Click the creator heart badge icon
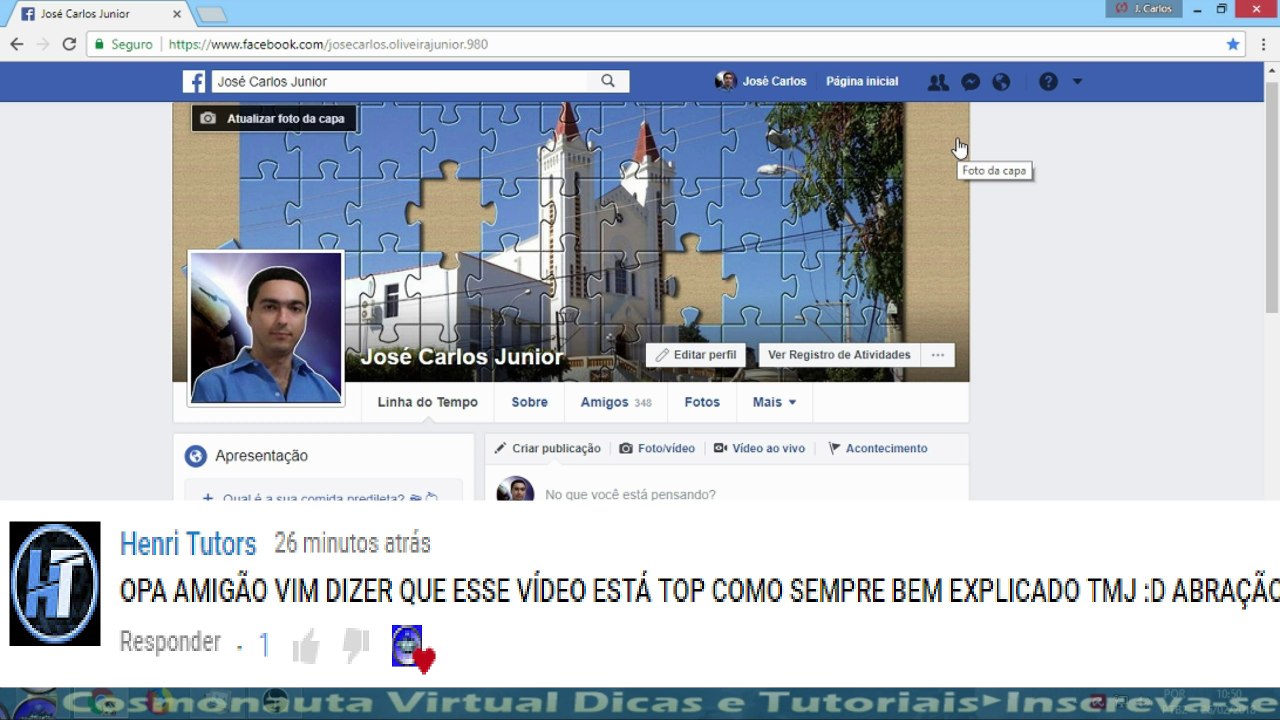Image resolution: width=1280 pixels, height=720 pixels. [413, 648]
